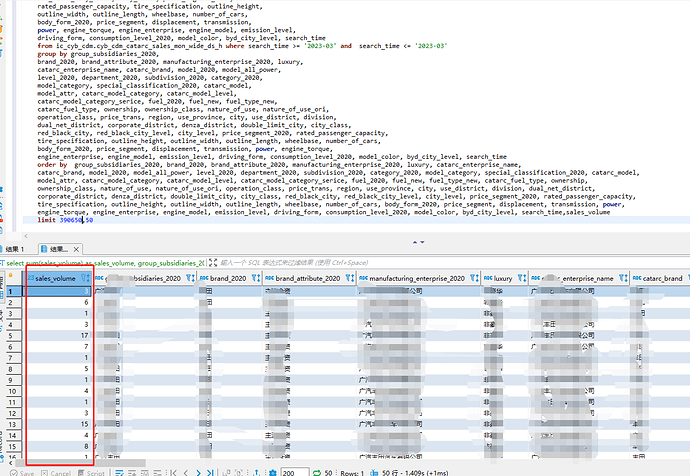Open the filter menu for the brand_2020 column

click(256, 278)
